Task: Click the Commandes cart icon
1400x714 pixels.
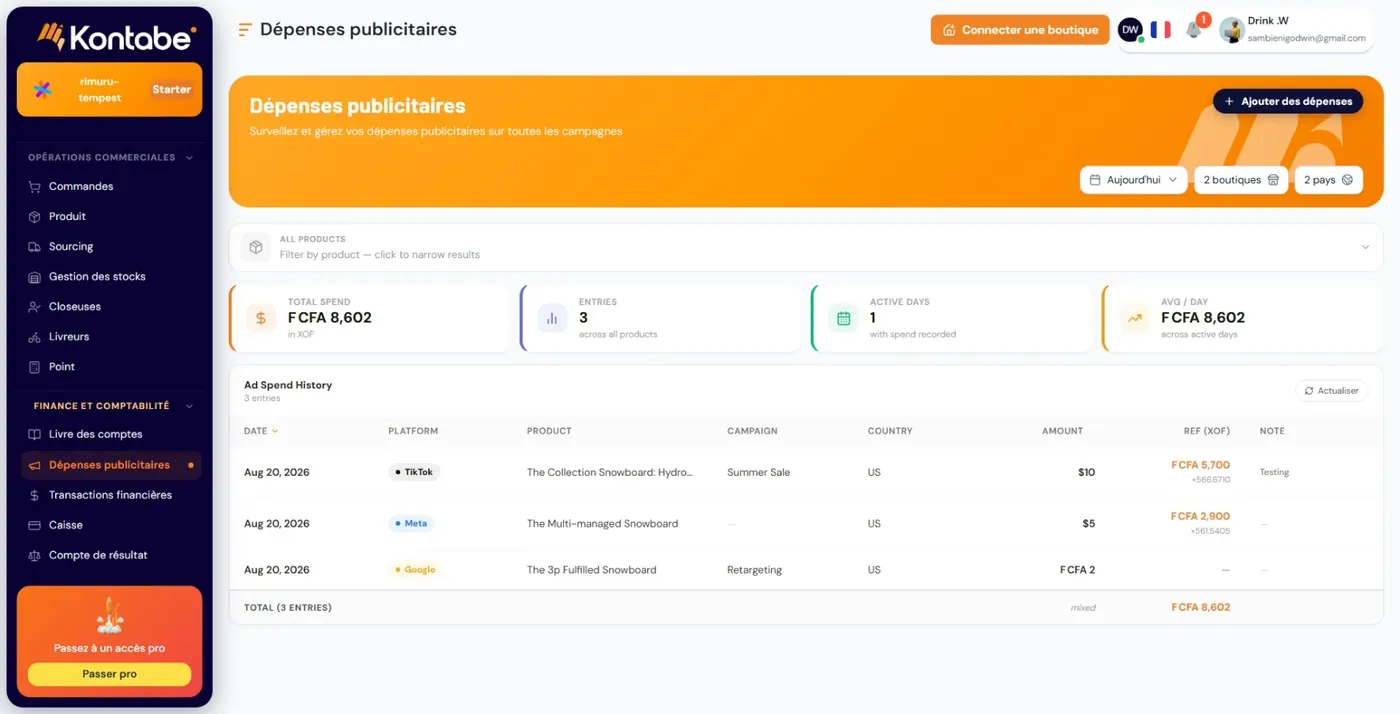Action: click(35, 187)
